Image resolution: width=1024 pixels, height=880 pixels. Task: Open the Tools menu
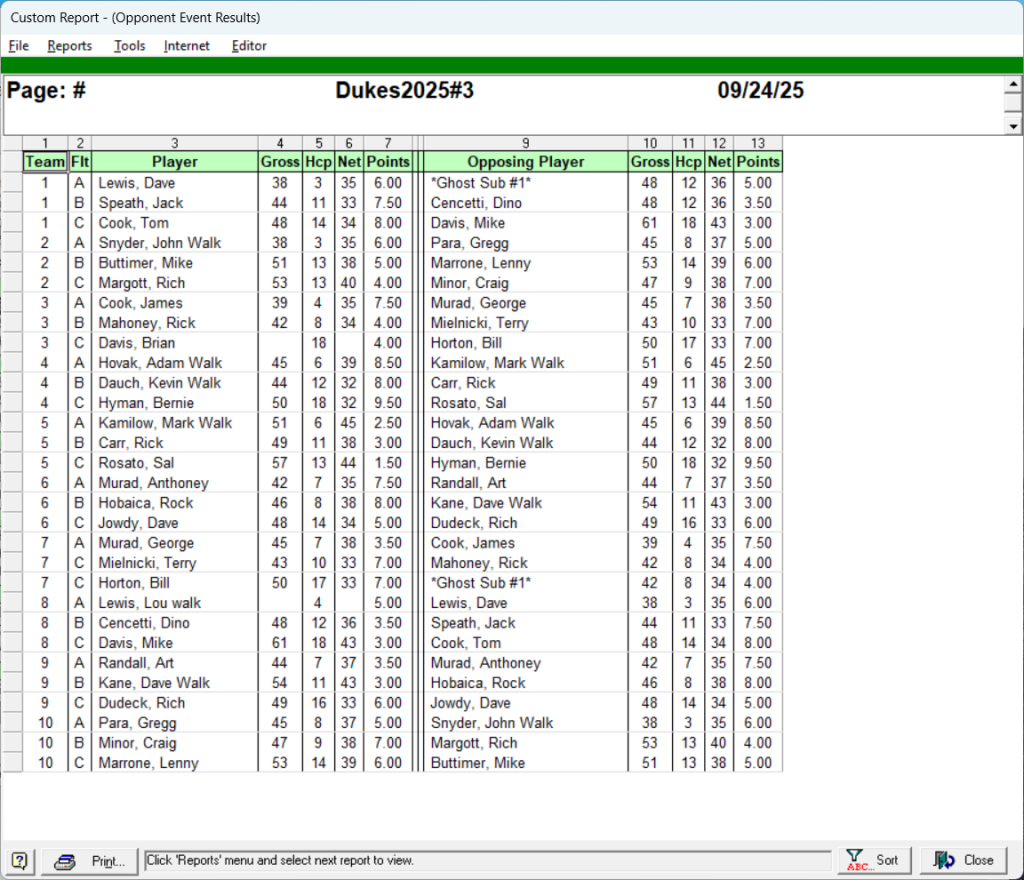(129, 46)
